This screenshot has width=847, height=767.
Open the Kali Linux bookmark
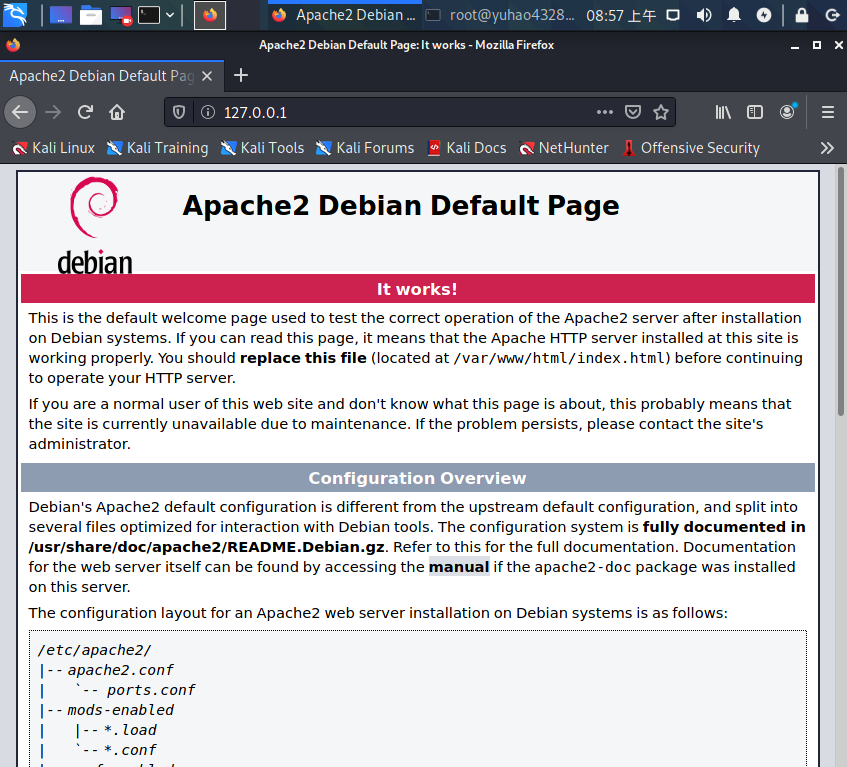[x=53, y=148]
